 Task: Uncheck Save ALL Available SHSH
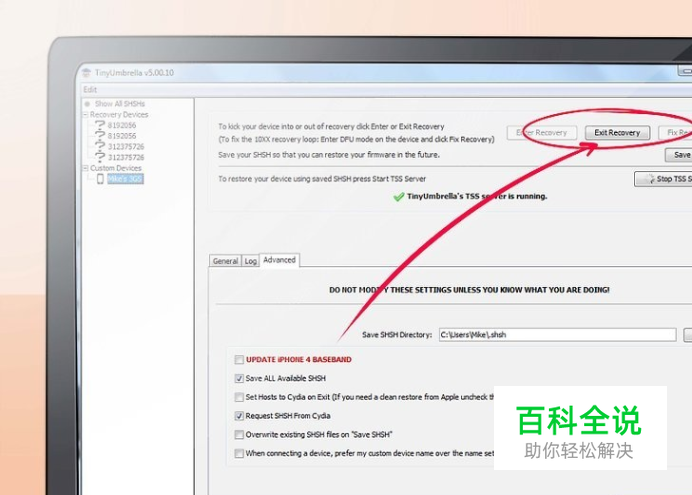click(239, 379)
